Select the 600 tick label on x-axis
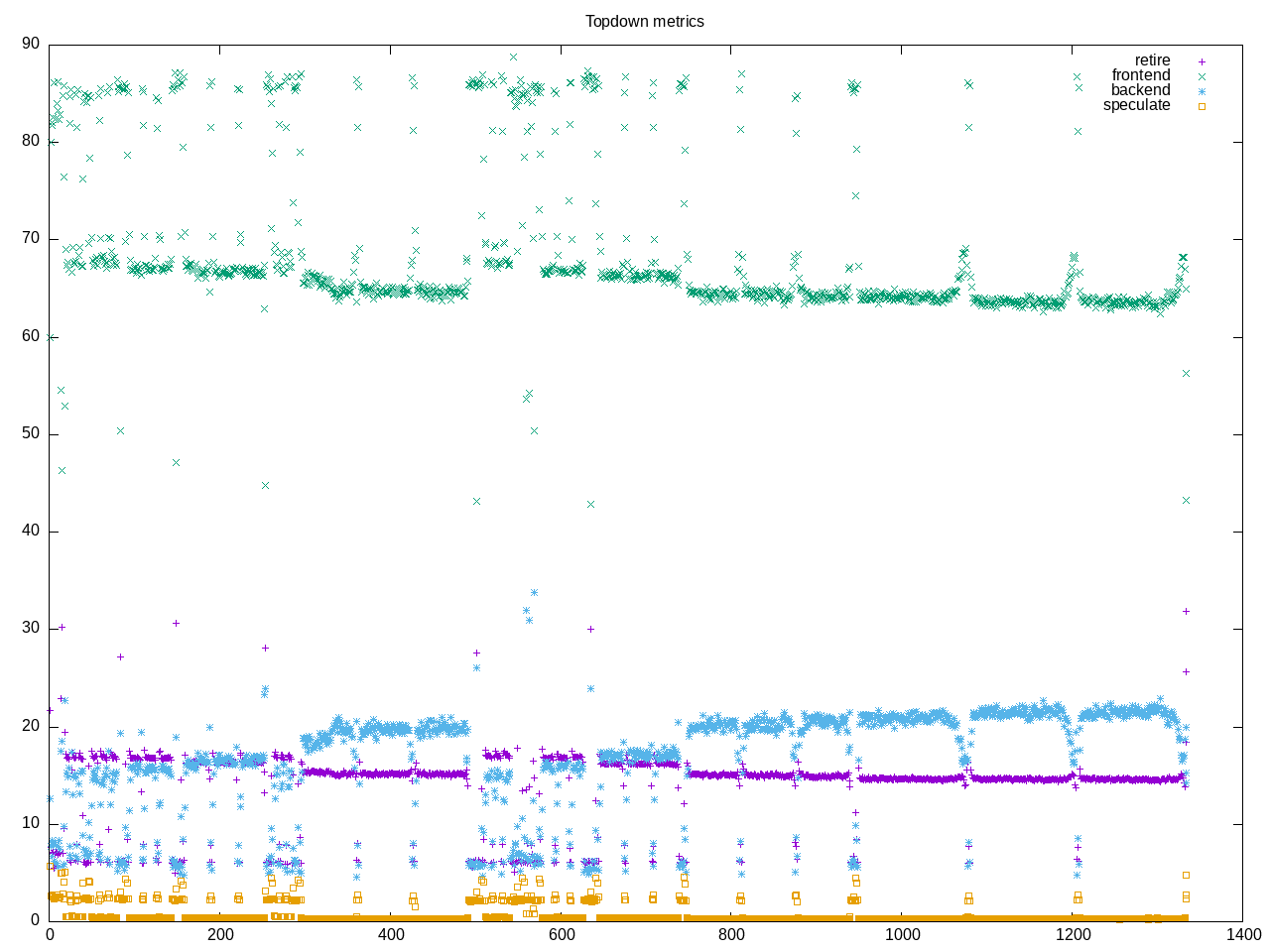The height and width of the screenshot is (952, 1270). [x=561, y=935]
